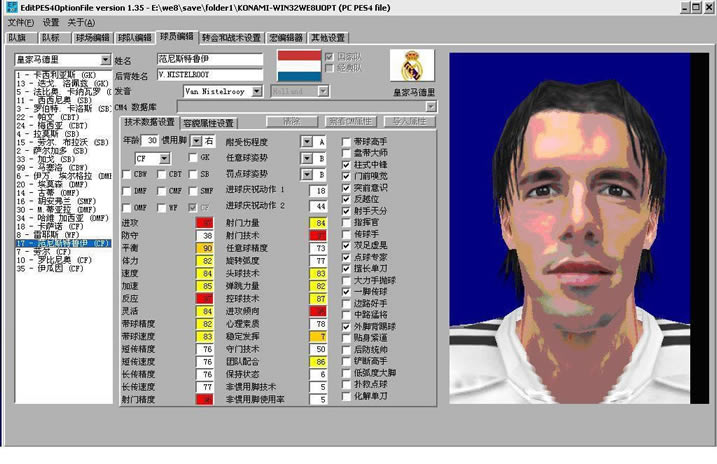Toggle the GK position checkbox

tap(191, 158)
